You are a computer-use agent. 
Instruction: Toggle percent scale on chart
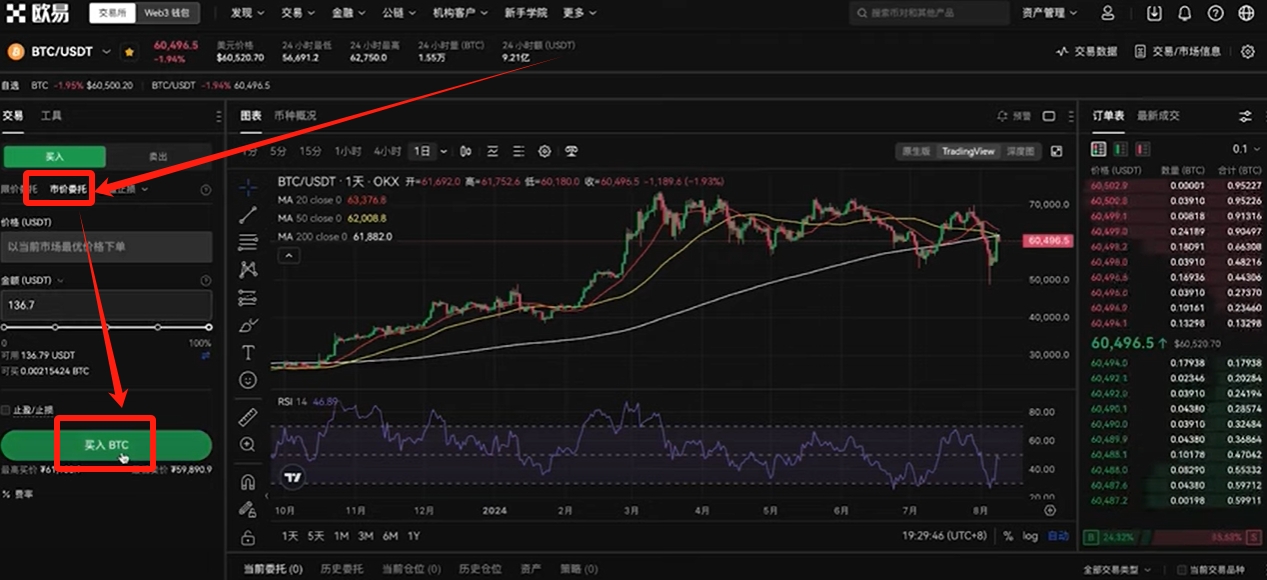(x=1008, y=536)
